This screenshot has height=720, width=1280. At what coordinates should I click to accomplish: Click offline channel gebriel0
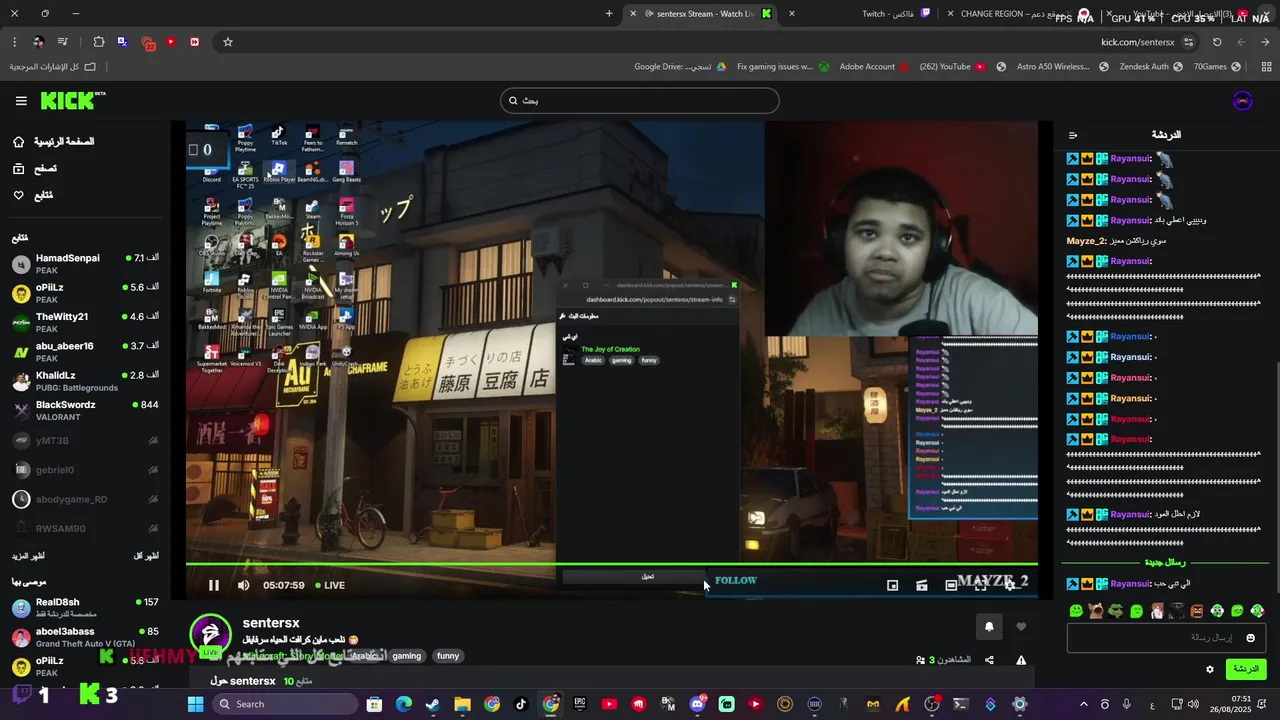(85, 470)
